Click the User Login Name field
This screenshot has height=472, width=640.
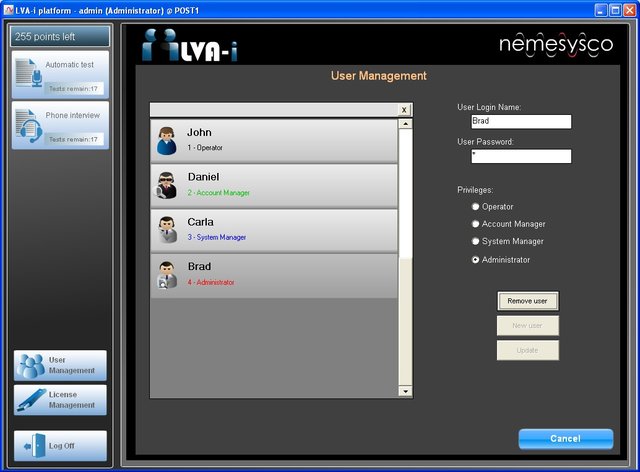[x=521, y=121]
